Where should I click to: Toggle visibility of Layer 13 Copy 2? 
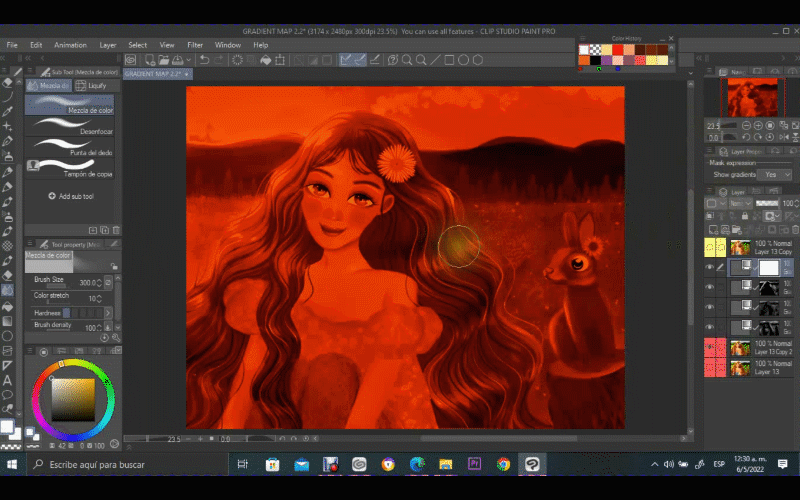click(x=710, y=348)
